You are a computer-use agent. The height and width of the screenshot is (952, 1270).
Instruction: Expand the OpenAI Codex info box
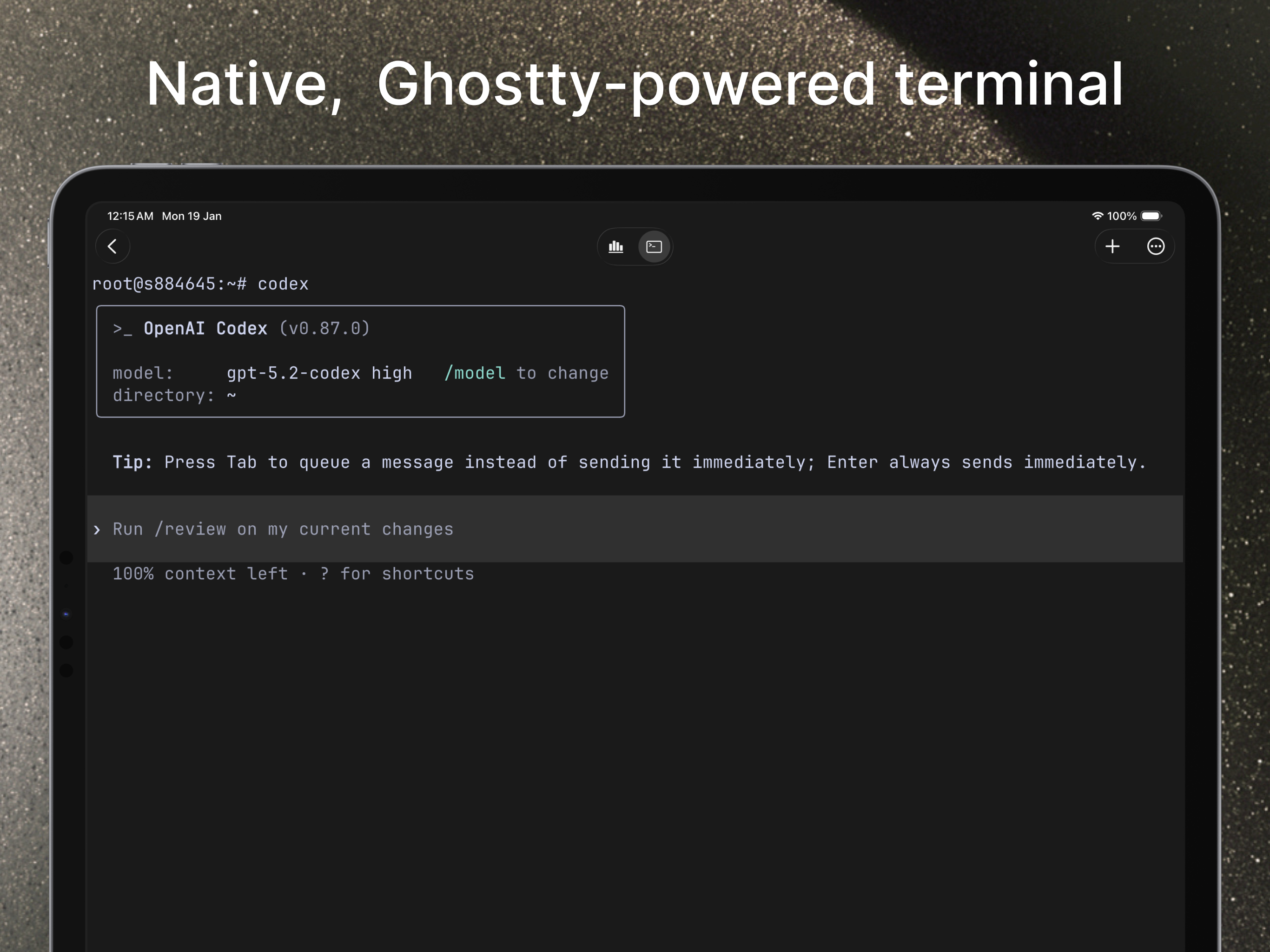coord(361,361)
